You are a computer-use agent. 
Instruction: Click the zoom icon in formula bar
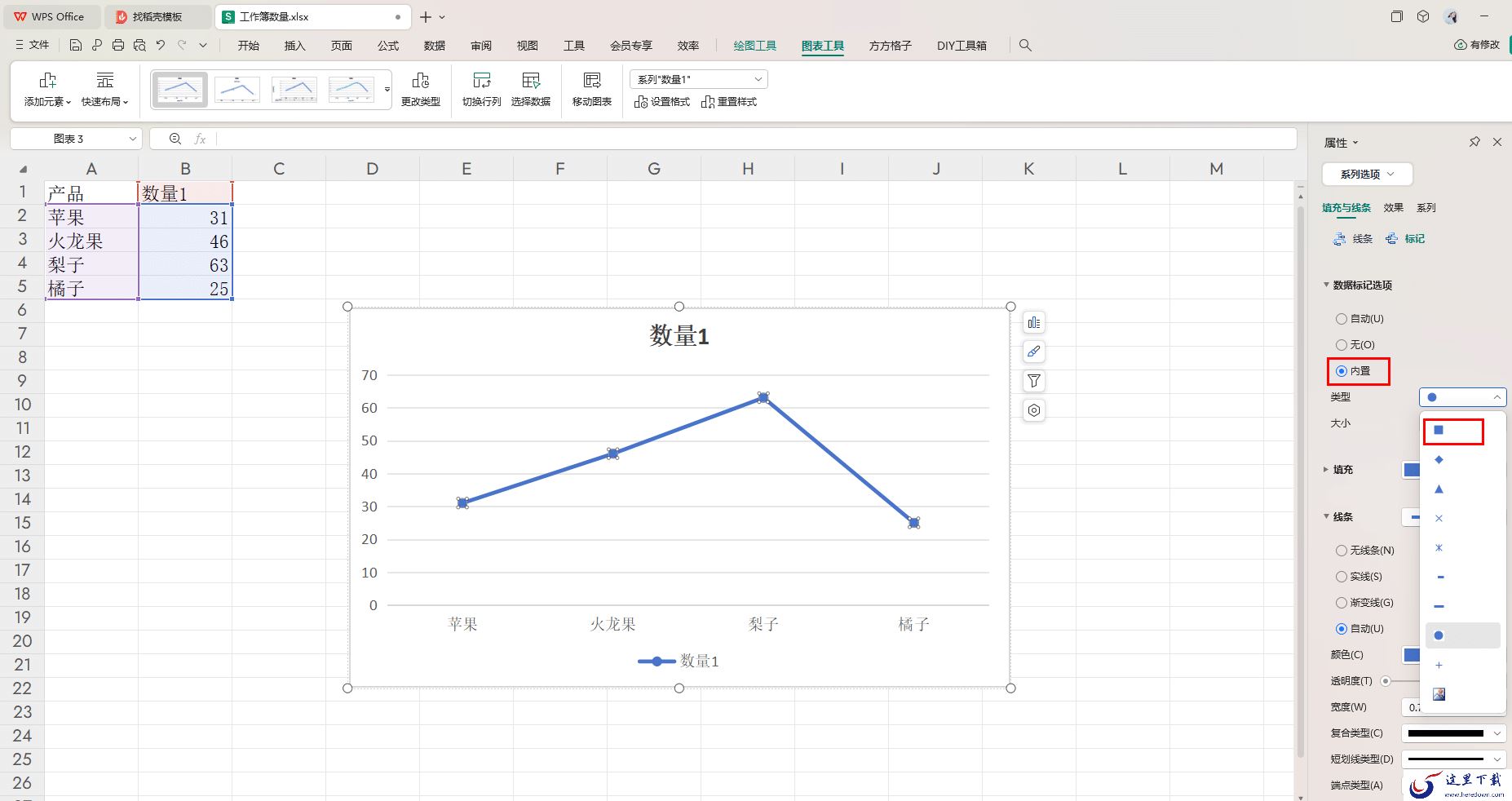click(x=175, y=139)
